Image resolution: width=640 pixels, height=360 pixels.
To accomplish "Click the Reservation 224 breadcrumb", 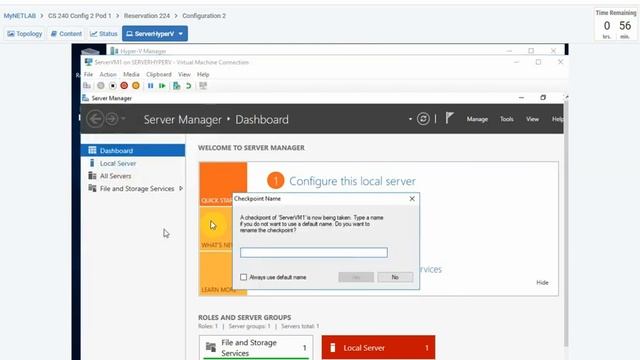I will tap(147, 16).
